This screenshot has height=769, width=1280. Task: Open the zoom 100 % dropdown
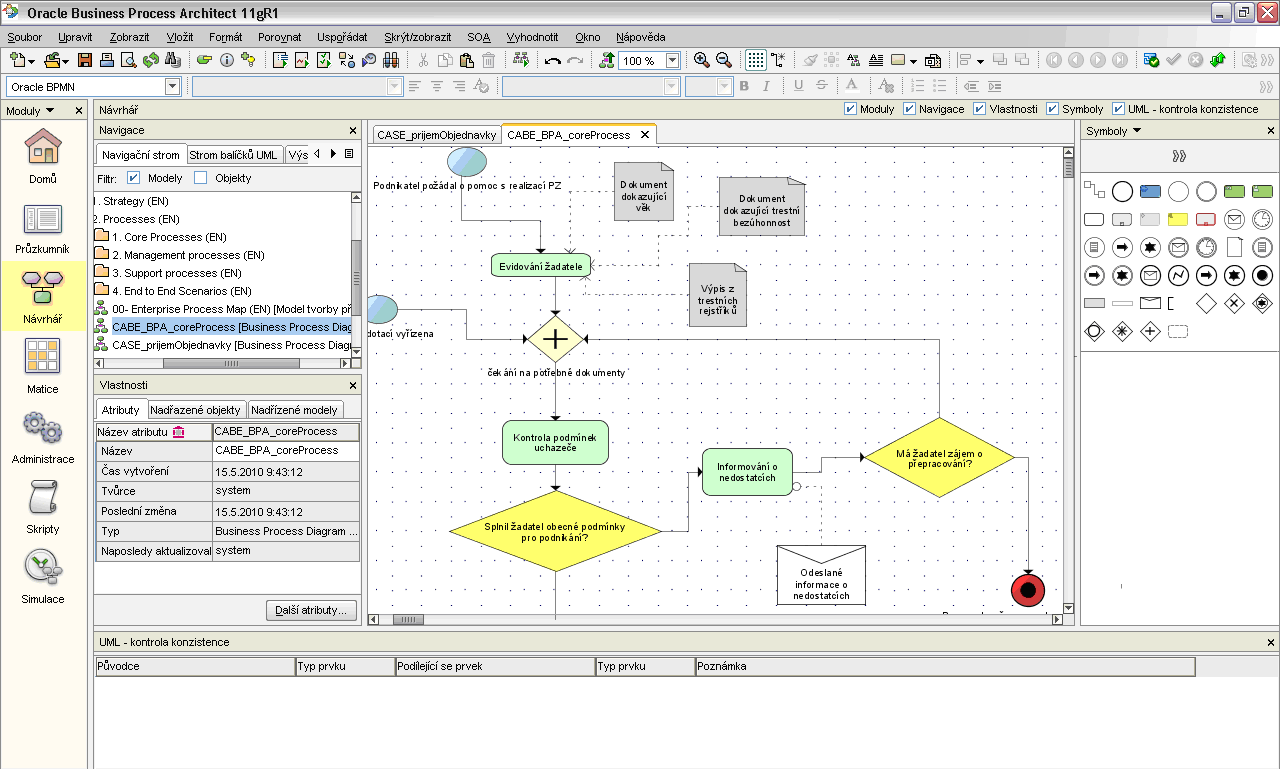(x=672, y=60)
